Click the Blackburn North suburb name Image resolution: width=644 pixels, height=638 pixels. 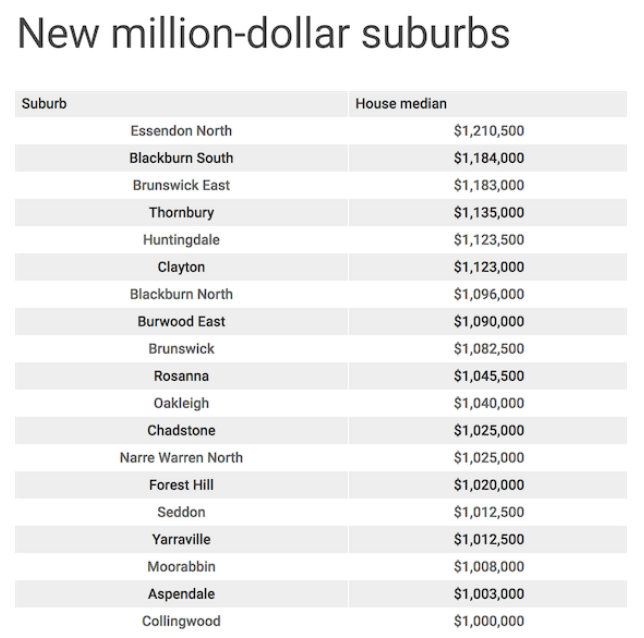point(181,294)
